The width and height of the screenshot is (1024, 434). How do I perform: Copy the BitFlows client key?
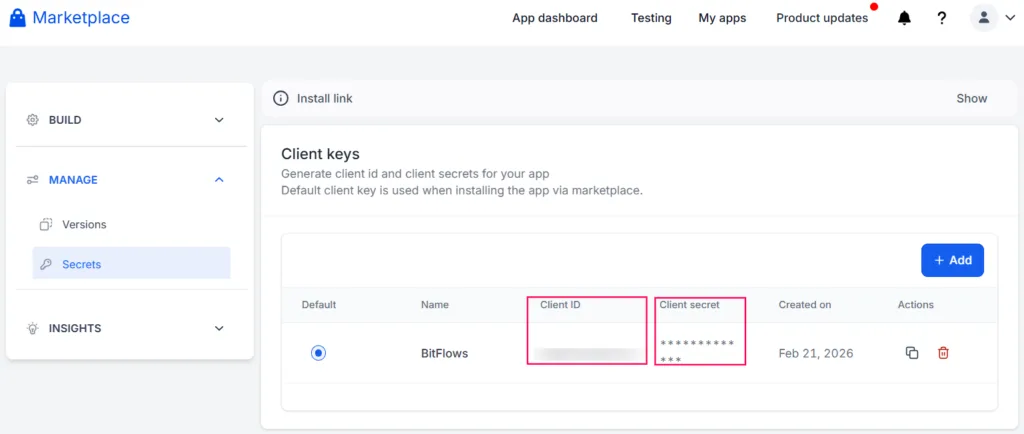[912, 353]
